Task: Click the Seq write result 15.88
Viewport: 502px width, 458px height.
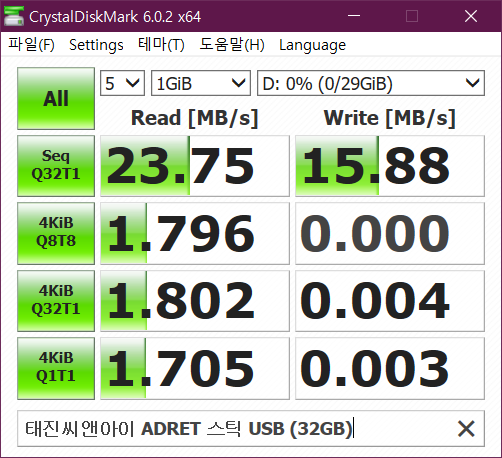Action: point(390,166)
